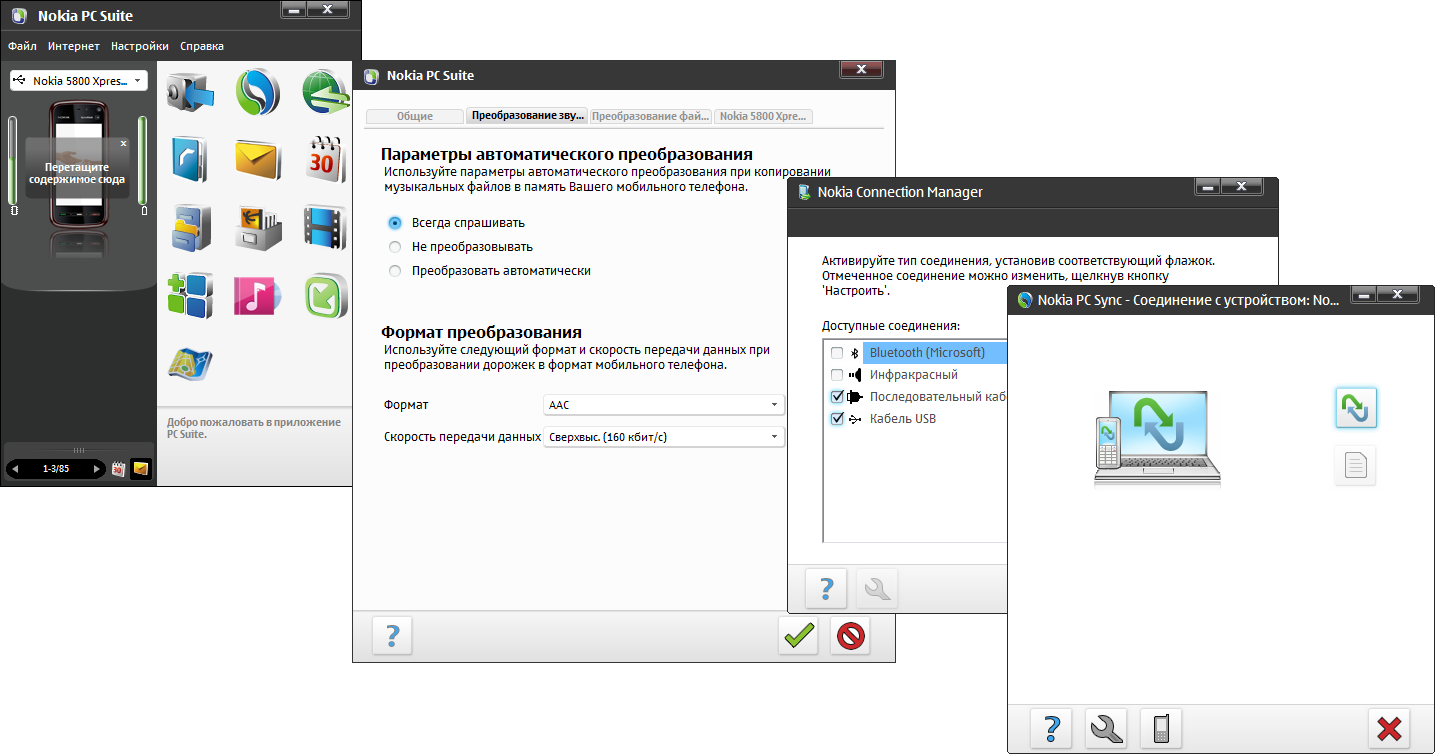Open the Video Manager filmstrip icon

tap(326, 227)
